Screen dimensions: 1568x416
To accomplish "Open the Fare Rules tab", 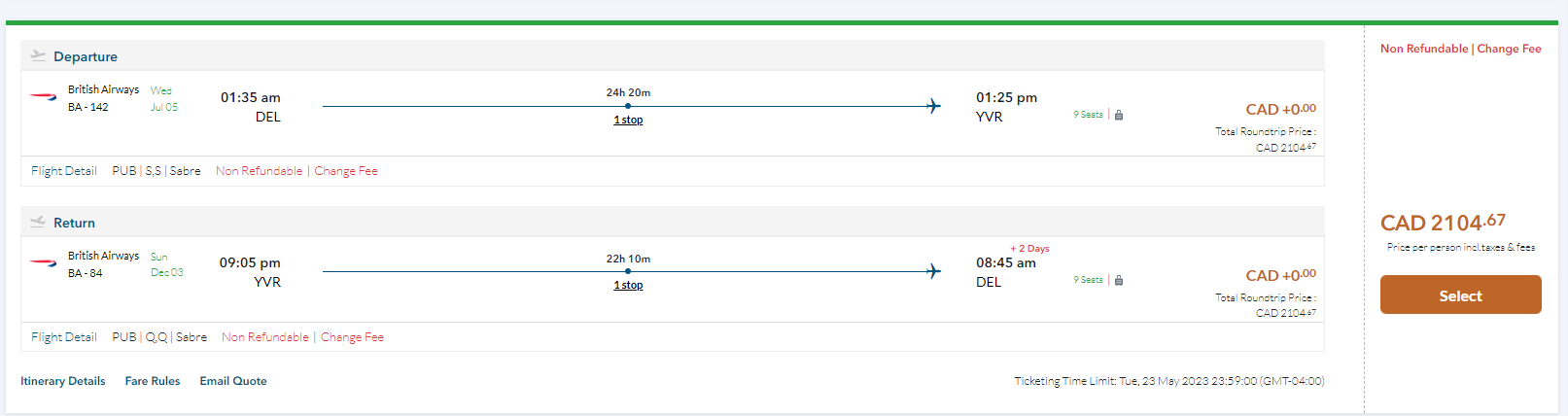I will pyautogui.click(x=153, y=381).
